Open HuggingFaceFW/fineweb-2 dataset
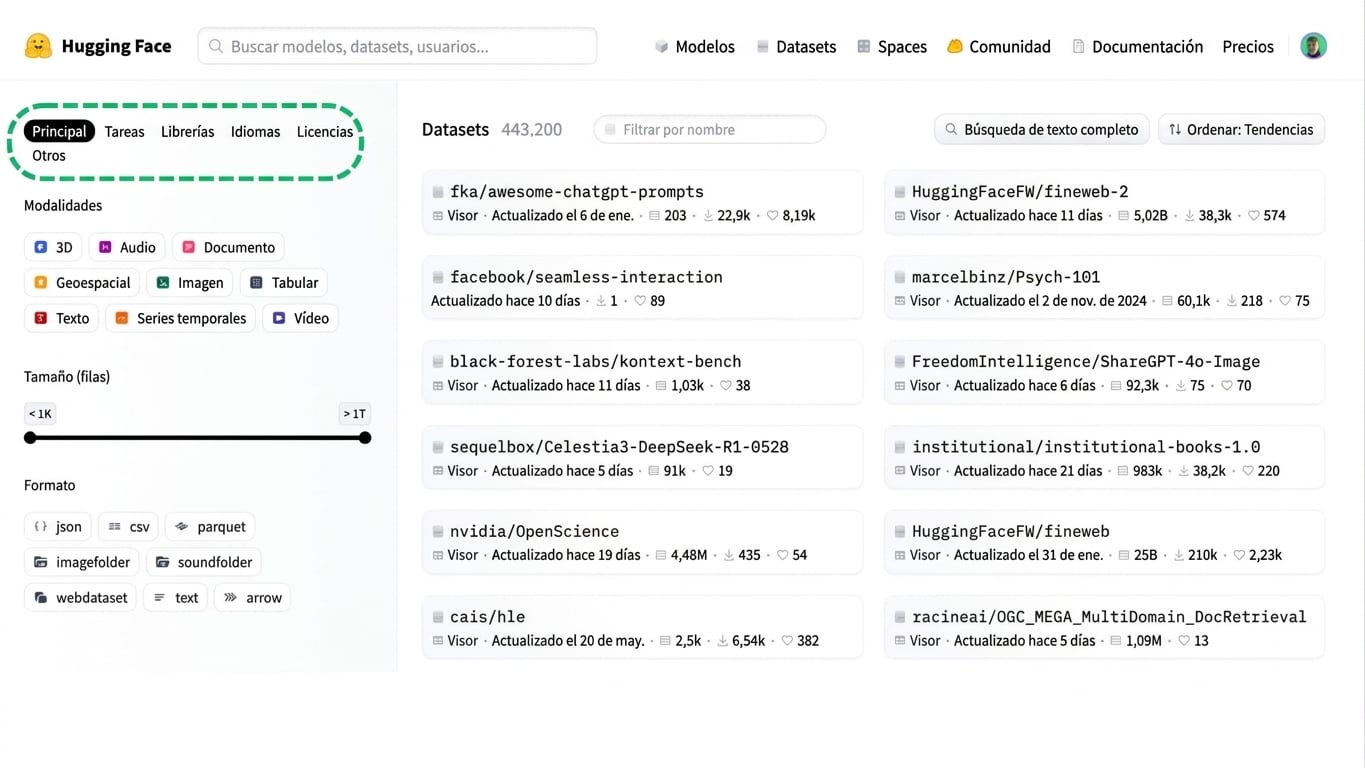Image resolution: width=1365 pixels, height=768 pixels. (x=1020, y=192)
